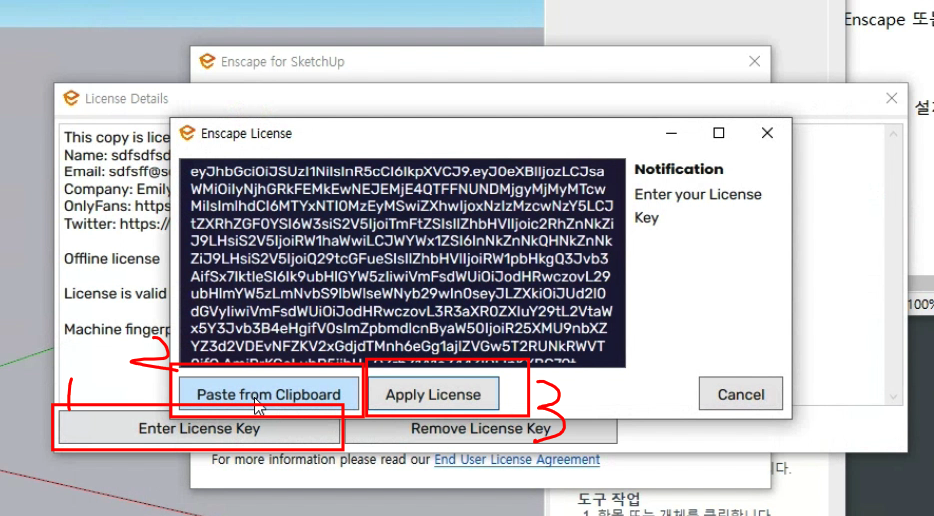Close the Enscape License window
Screen dimensions: 934x516
(767, 133)
